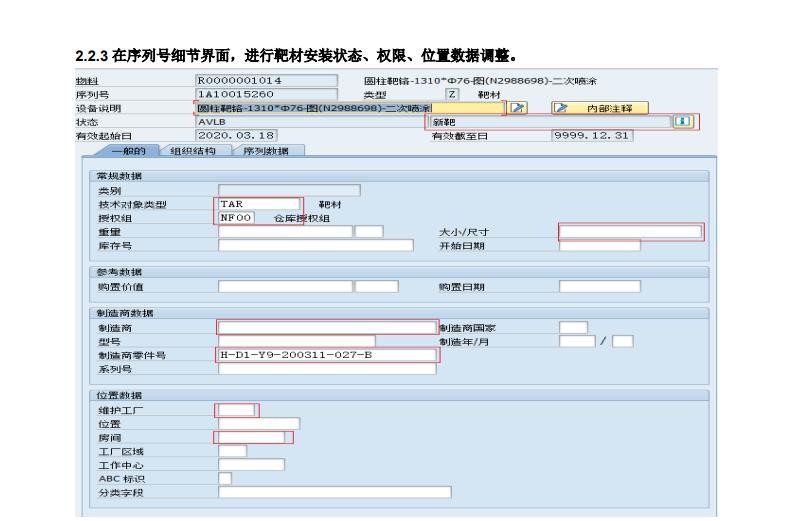793x521 pixels.
Task: Click the 制造商国家 field
Action: 573,327
